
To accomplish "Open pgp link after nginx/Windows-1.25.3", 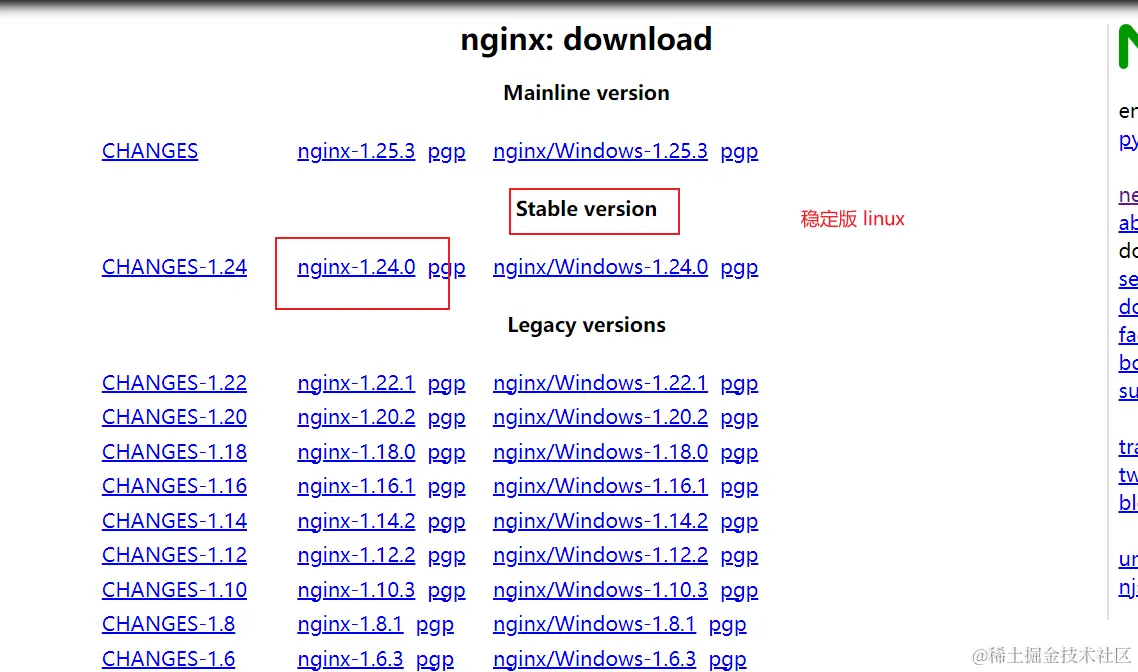I will pos(739,152).
